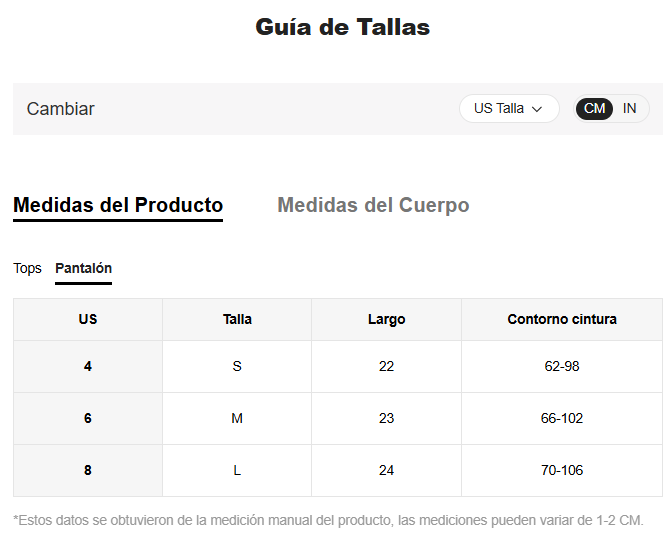672x541 pixels.
Task: Switch units to CM
Action: click(x=595, y=109)
